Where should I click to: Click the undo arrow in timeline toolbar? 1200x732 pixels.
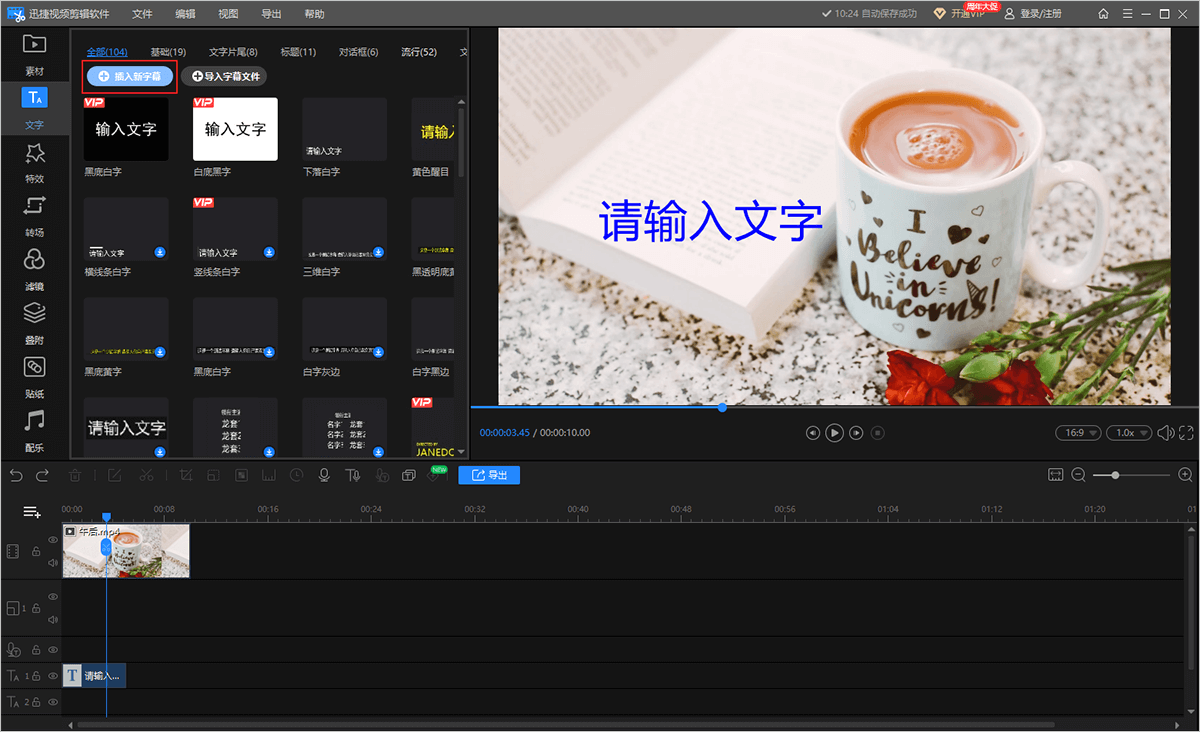click(15, 475)
